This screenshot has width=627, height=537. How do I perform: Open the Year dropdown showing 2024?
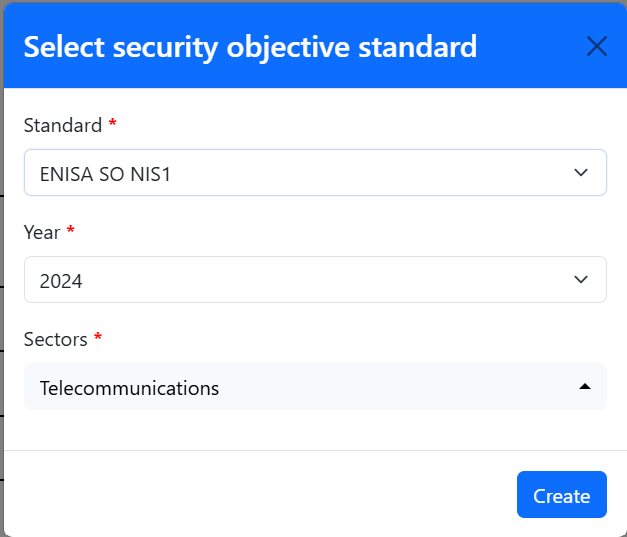click(315, 279)
